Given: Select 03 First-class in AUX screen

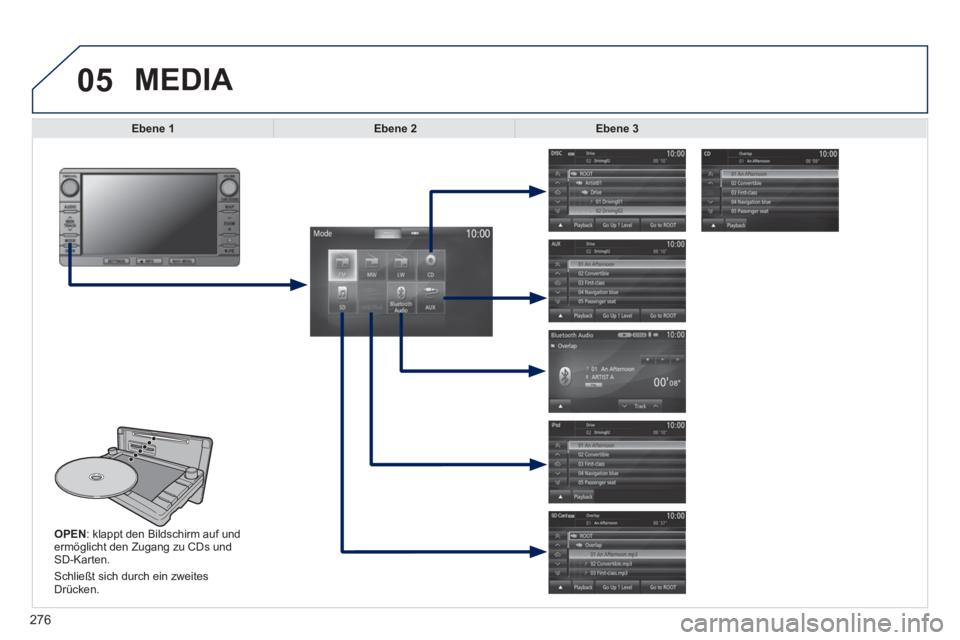Looking at the screenshot, I should click(x=627, y=283).
